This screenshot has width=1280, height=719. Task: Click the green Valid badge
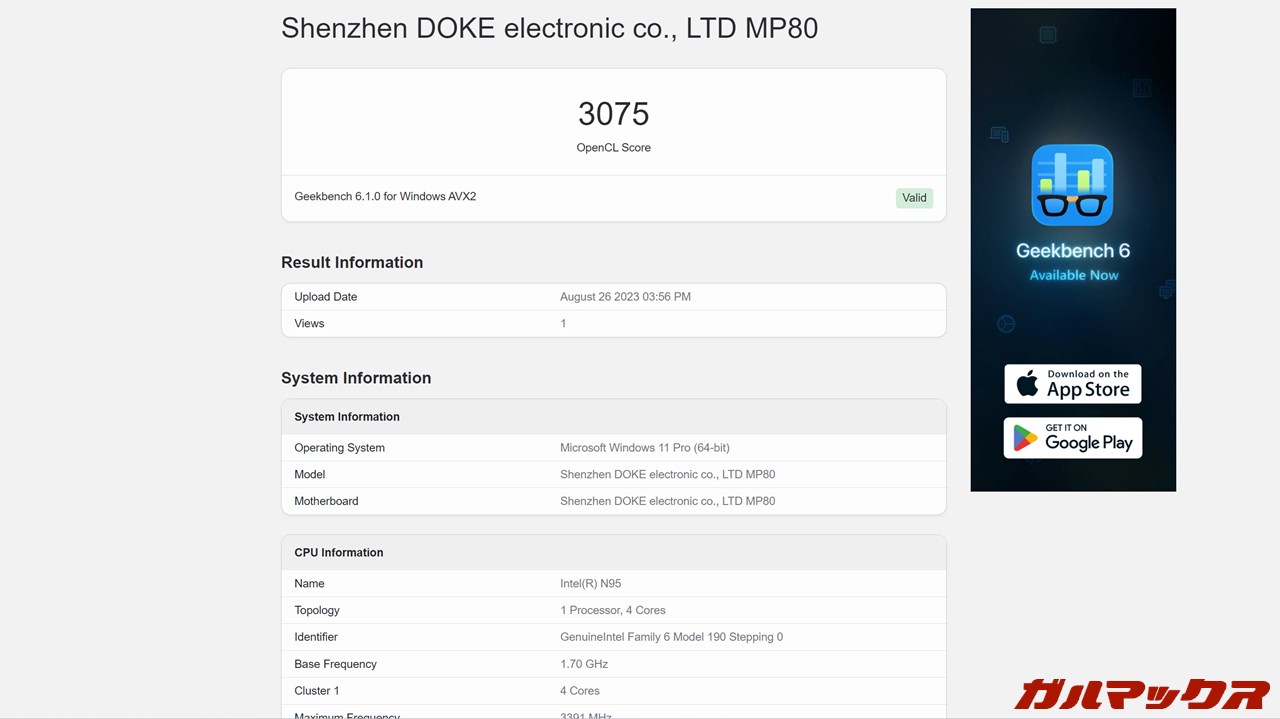[x=914, y=198]
